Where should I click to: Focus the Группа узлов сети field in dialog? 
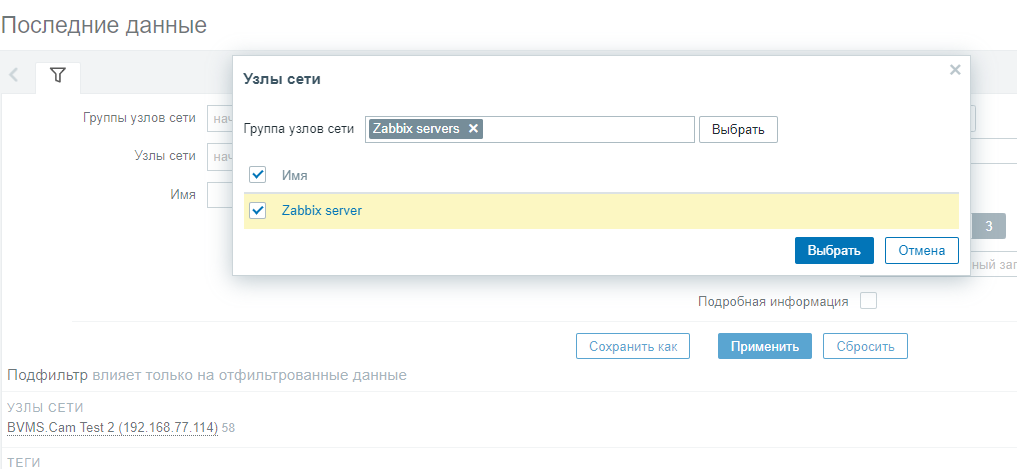tap(588, 129)
